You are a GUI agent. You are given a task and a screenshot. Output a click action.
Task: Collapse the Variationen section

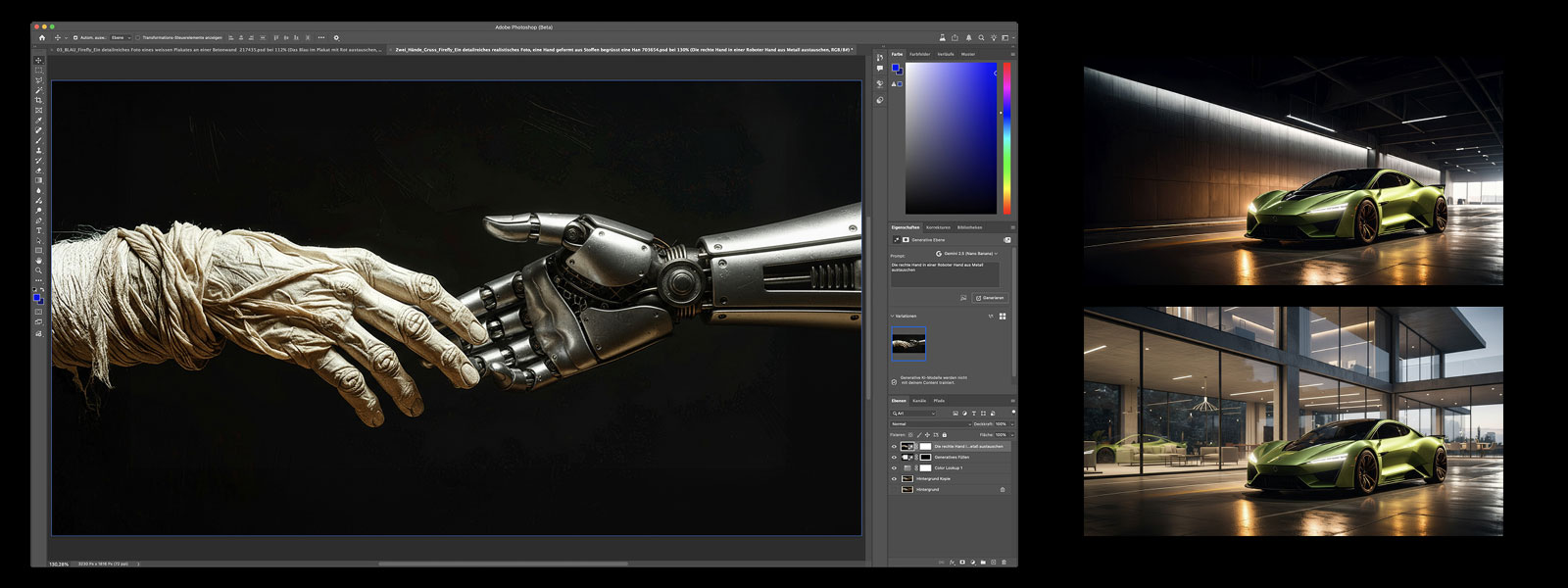coord(892,317)
